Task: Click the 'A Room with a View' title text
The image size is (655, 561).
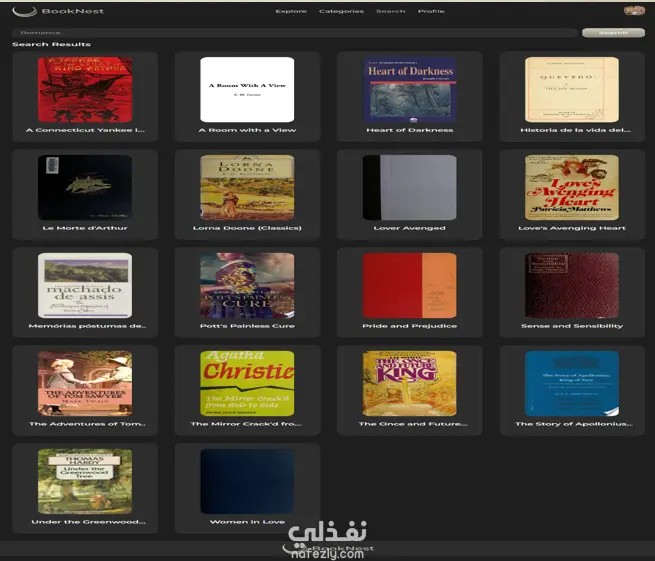Action: pos(247,130)
